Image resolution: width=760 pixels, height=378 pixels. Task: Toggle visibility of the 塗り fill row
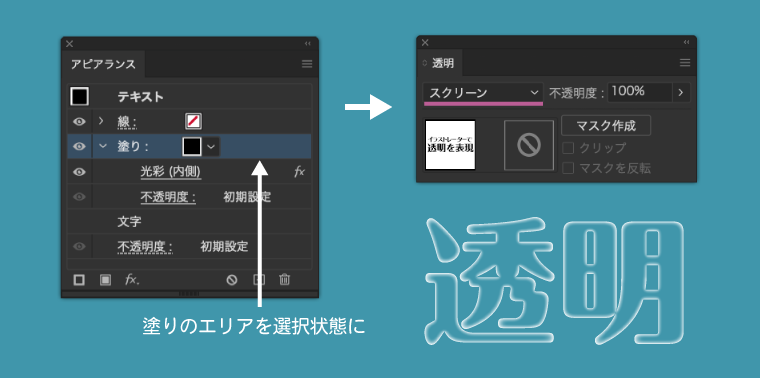point(79,146)
